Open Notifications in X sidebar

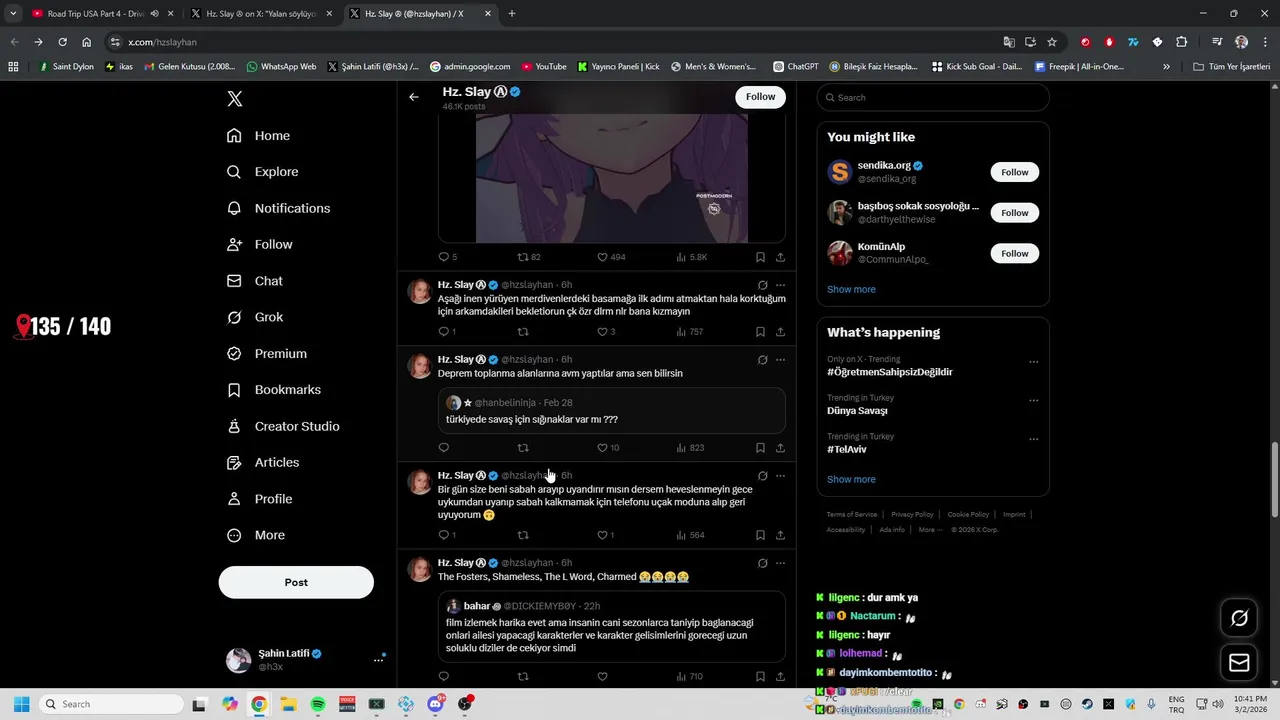[278, 208]
